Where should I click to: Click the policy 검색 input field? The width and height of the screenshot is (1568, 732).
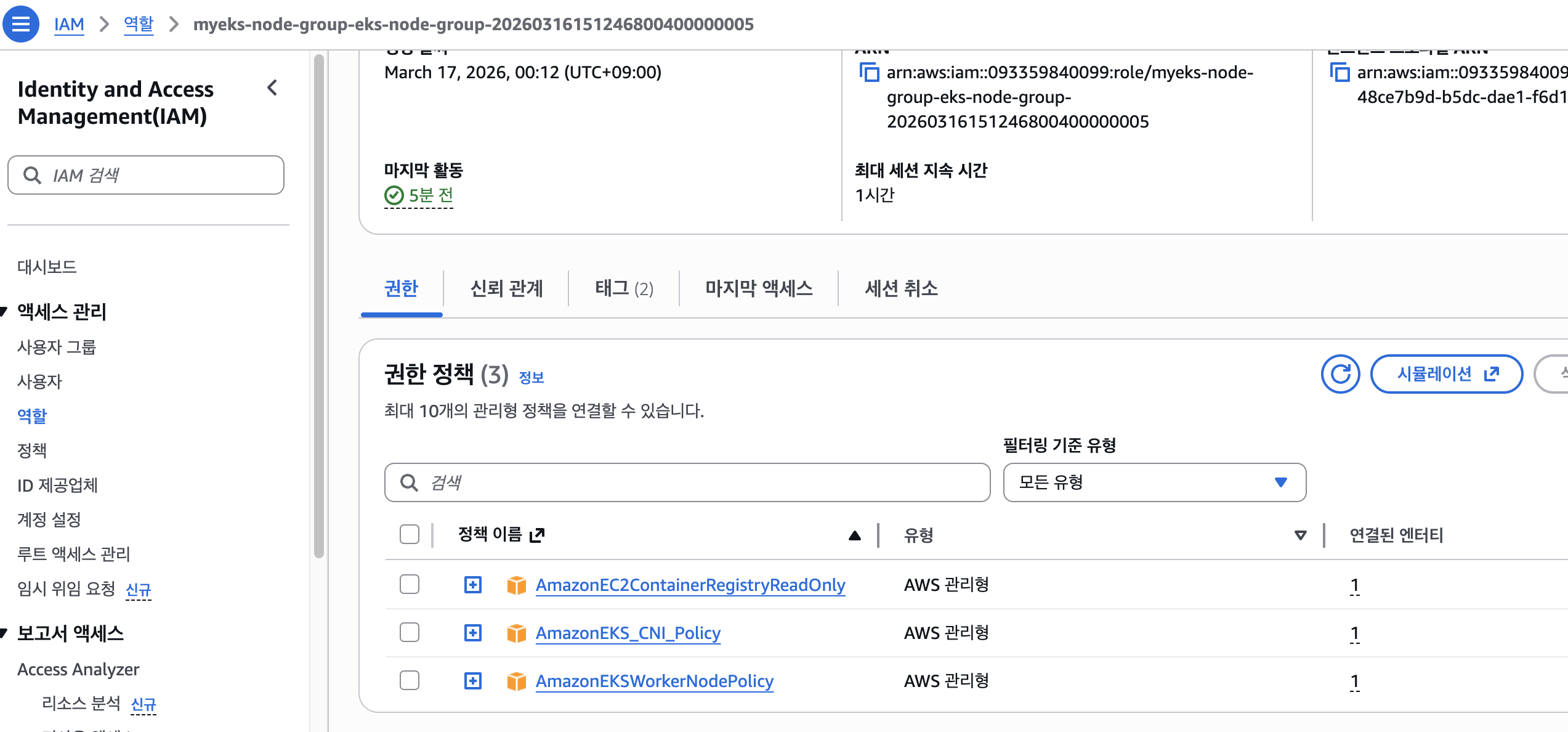pyautogui.click(x=687, y=482)
